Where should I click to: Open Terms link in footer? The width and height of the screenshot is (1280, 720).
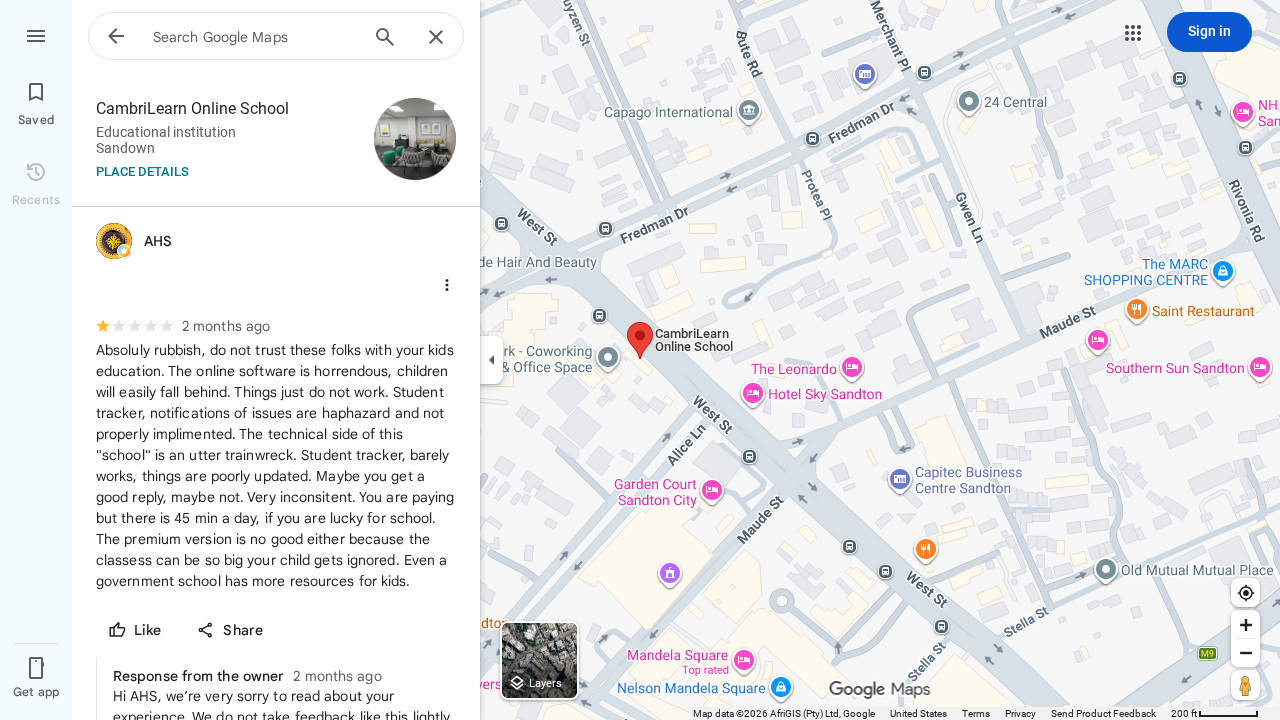(976, 713)
